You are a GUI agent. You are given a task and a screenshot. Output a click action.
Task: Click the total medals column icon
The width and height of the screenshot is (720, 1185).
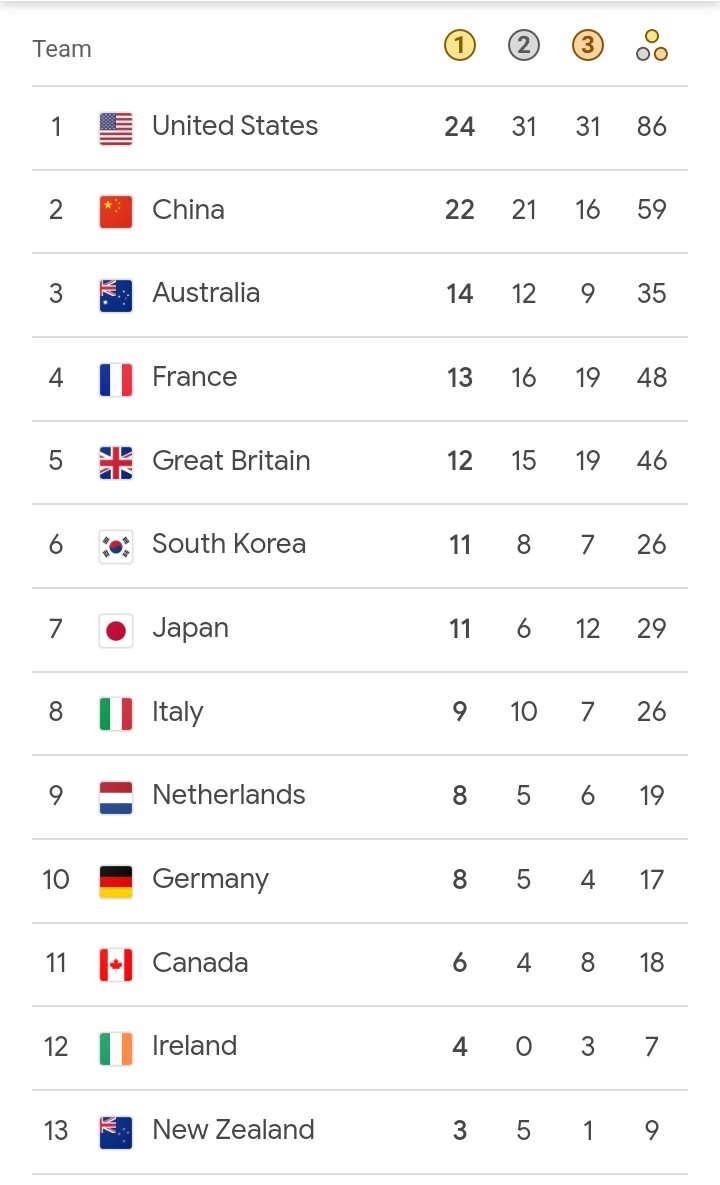(x=651, y=45)
